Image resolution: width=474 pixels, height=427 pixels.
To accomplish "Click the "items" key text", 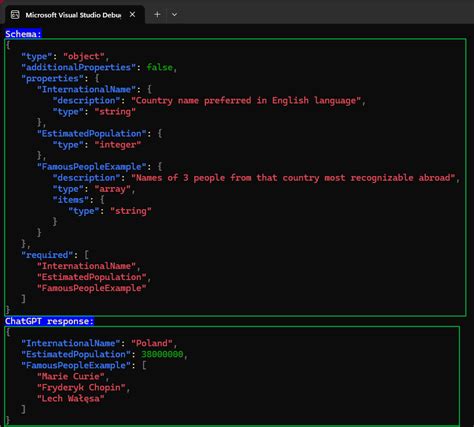I will (x=70, y=200).
